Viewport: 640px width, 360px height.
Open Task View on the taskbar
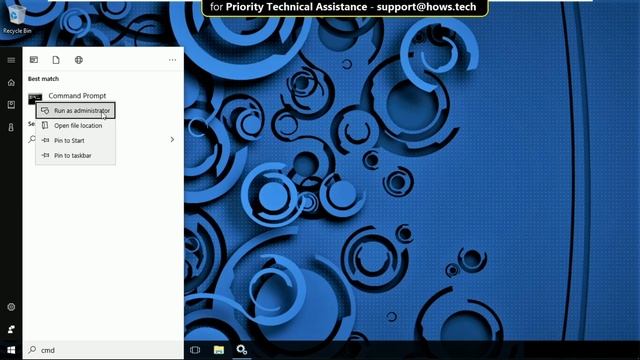(x=195, y=350)
